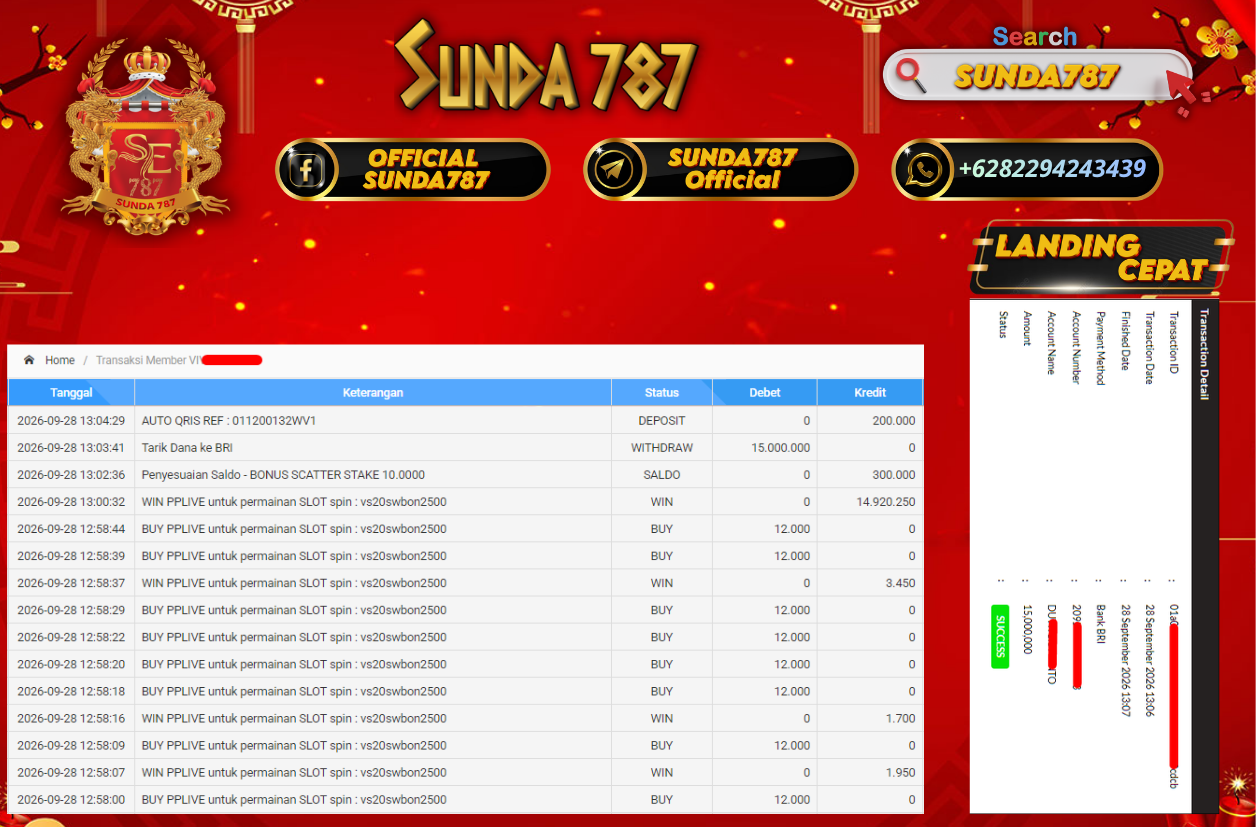
Task: Click the Transaction ID label
Action: click(1174, 343)
